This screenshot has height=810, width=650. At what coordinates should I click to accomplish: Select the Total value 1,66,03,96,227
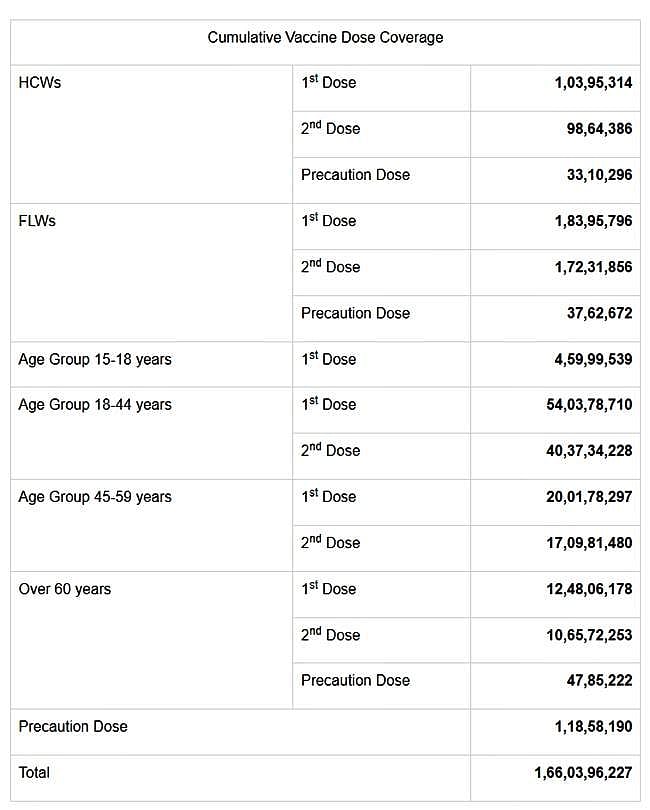pos(583,773)
